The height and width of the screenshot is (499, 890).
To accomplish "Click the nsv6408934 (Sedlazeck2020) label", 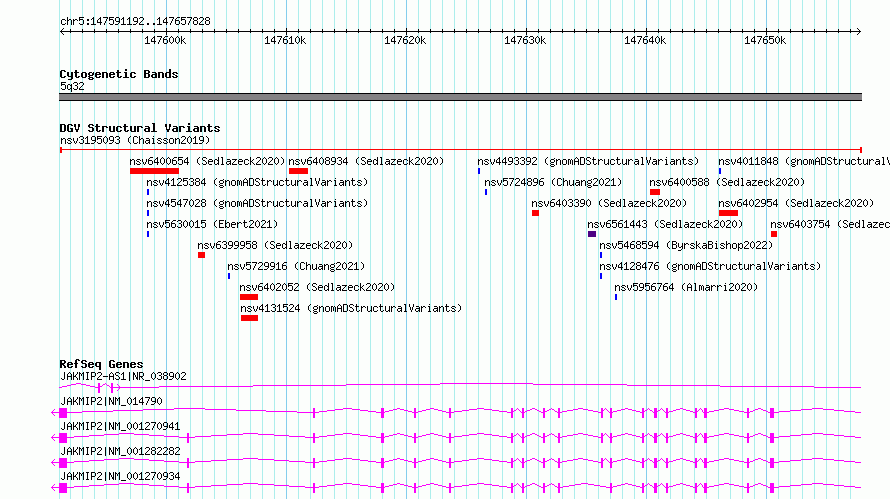I will coord(366,161).
